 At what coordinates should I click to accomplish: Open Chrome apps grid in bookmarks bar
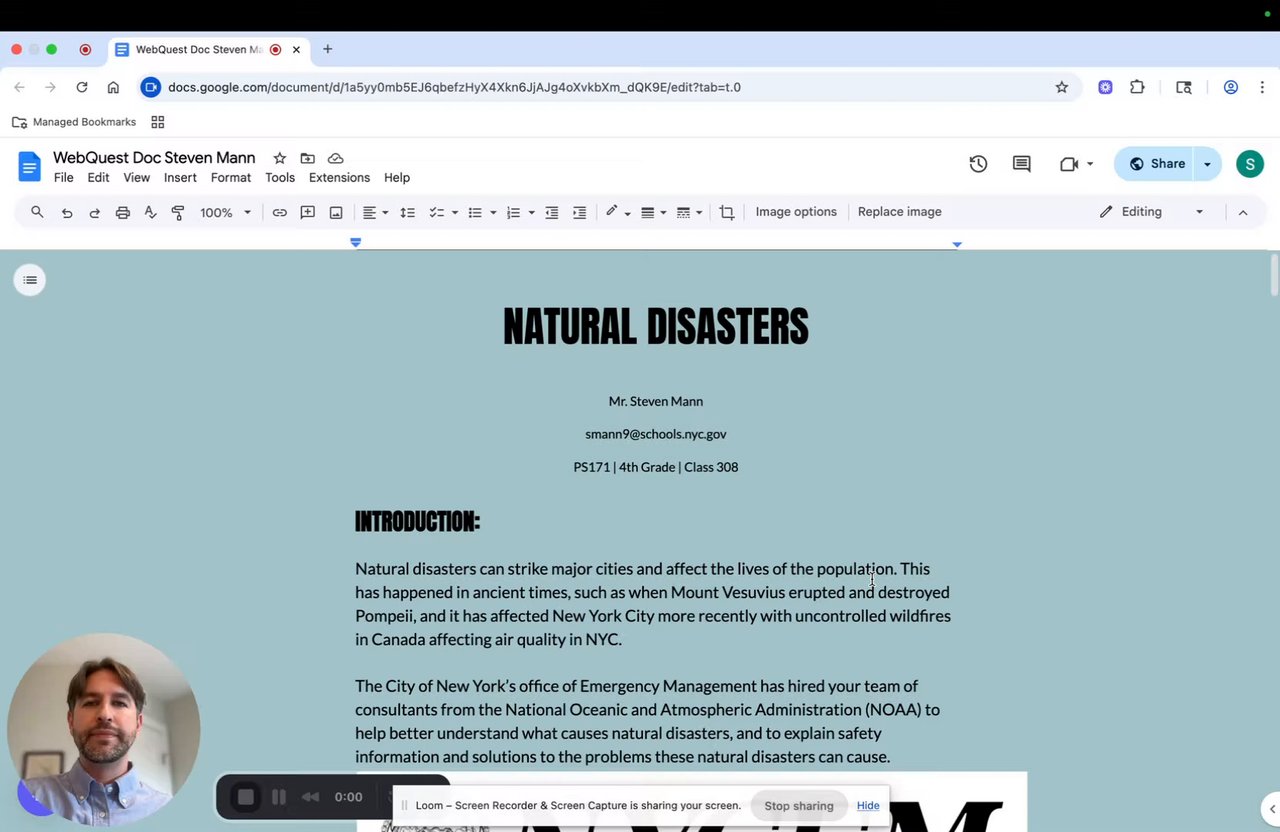[x=157, y=122]
